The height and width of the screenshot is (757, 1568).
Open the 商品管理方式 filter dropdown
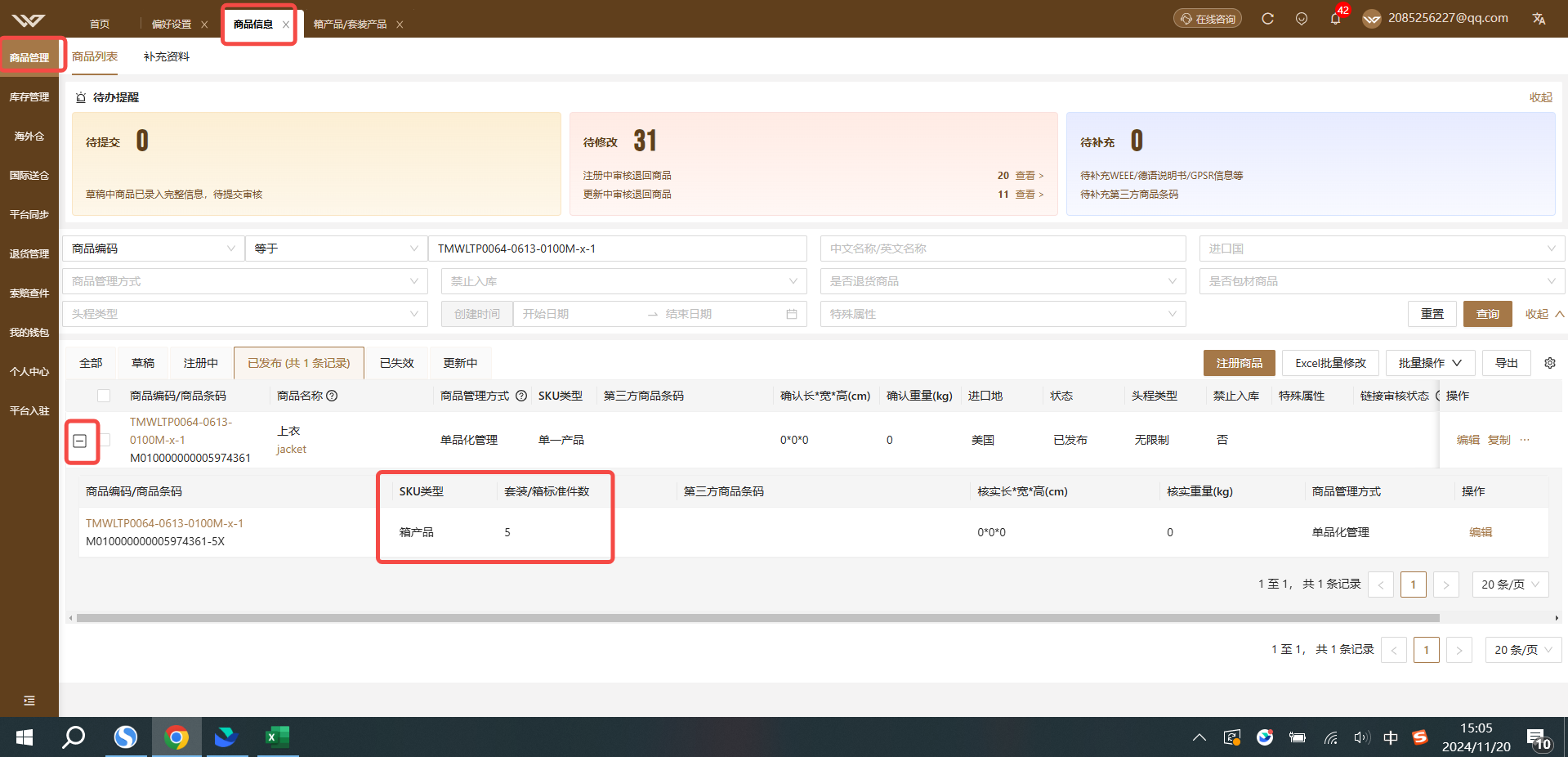tap(244, 281)
